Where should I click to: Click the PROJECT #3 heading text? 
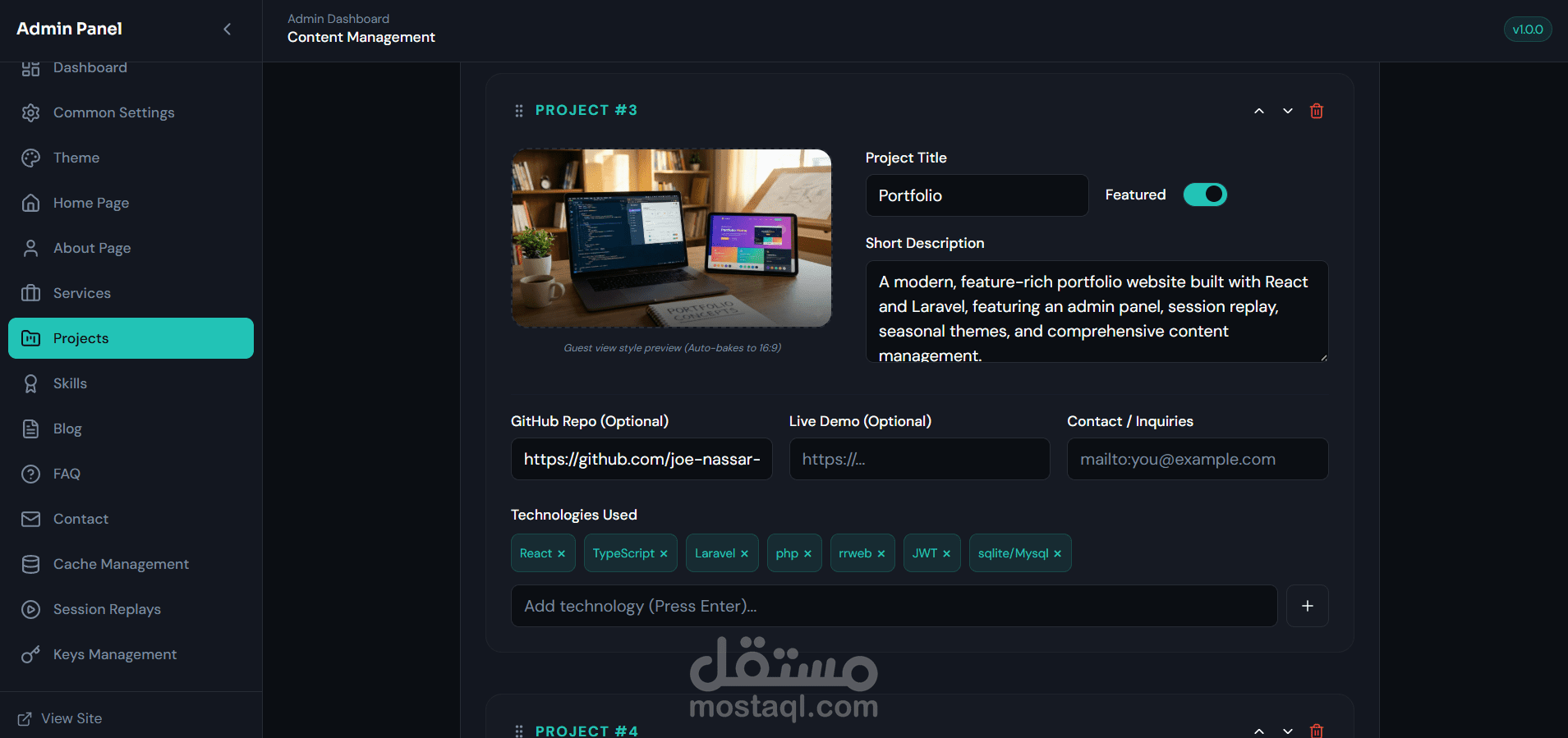(x=586, y=111)
